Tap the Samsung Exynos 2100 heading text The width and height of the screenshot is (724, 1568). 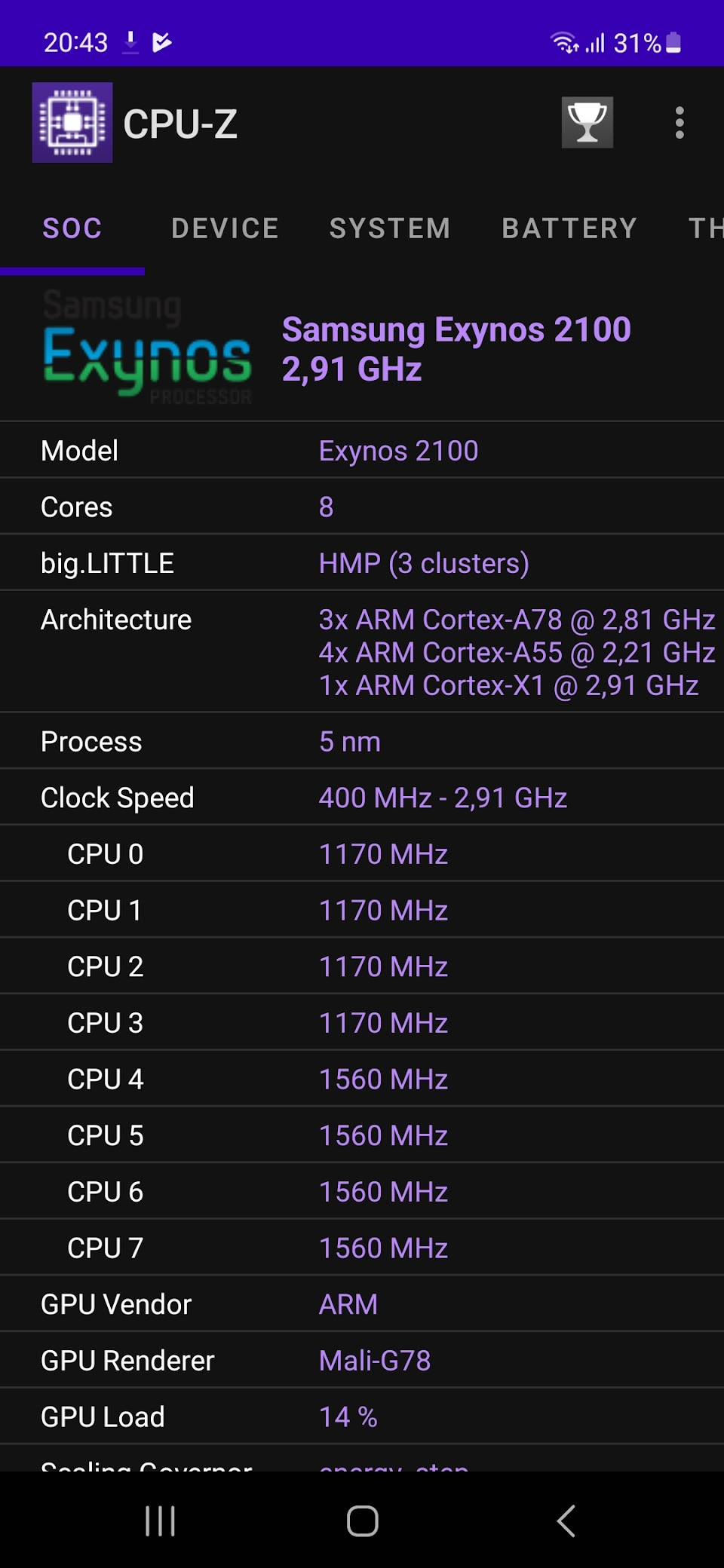click(x=456, y=329)
